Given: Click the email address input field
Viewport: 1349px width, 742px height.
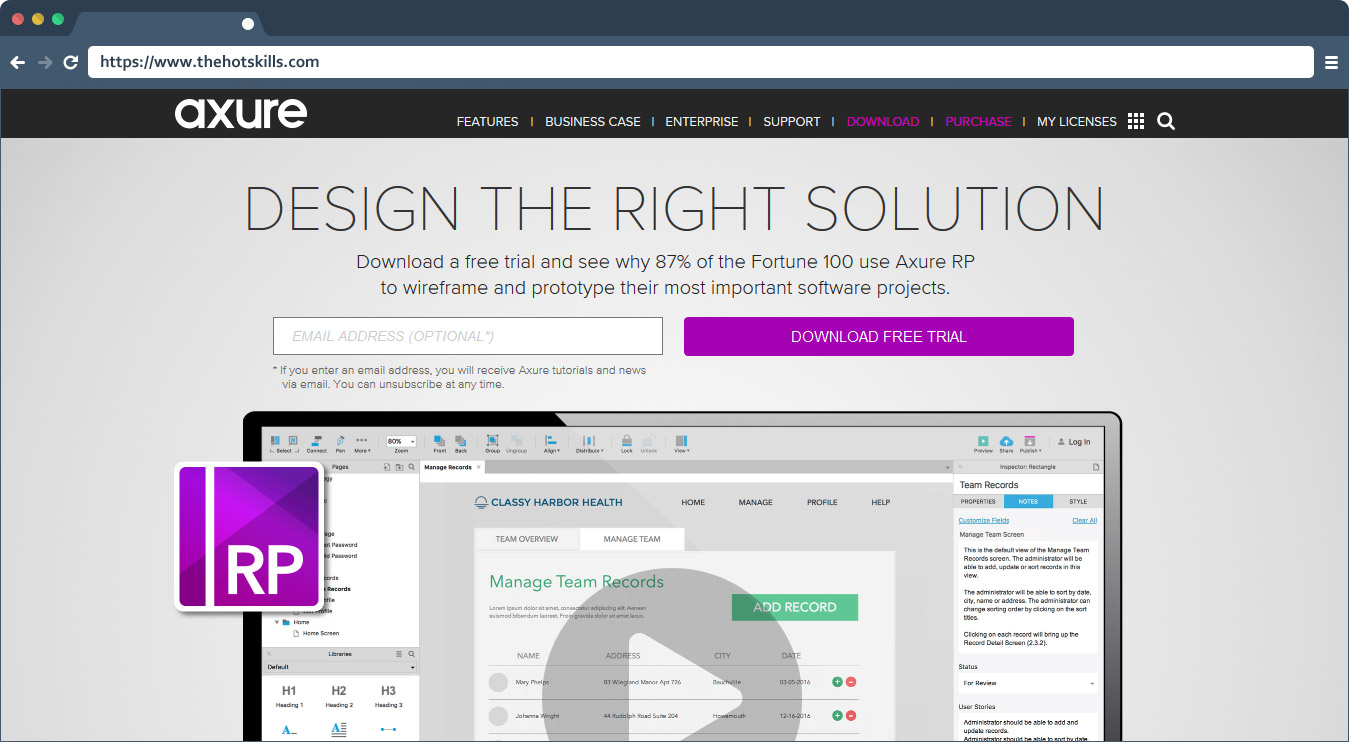Looking at the screenshot, I should [468, 336].
